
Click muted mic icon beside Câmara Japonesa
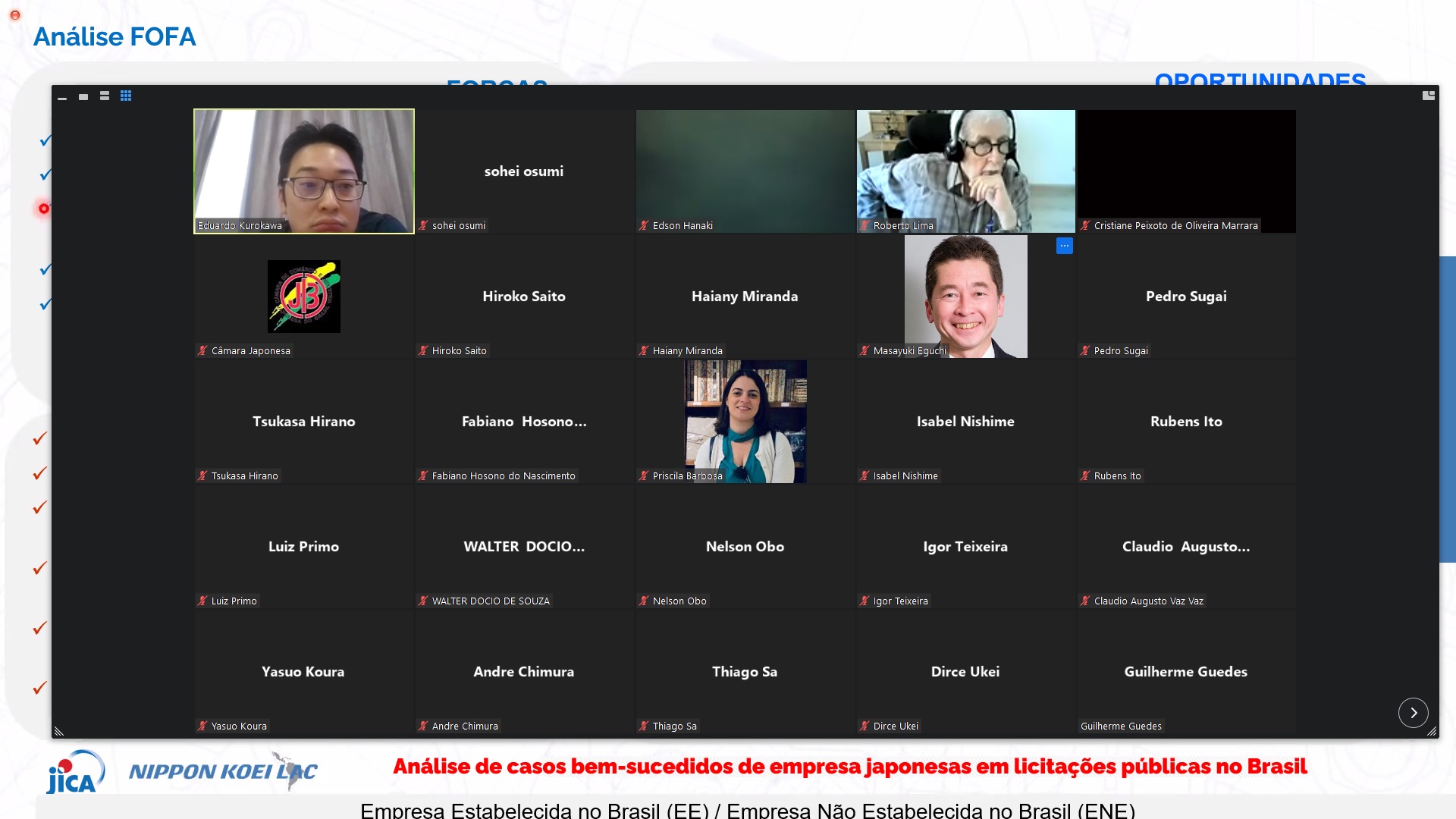point(202,351)
